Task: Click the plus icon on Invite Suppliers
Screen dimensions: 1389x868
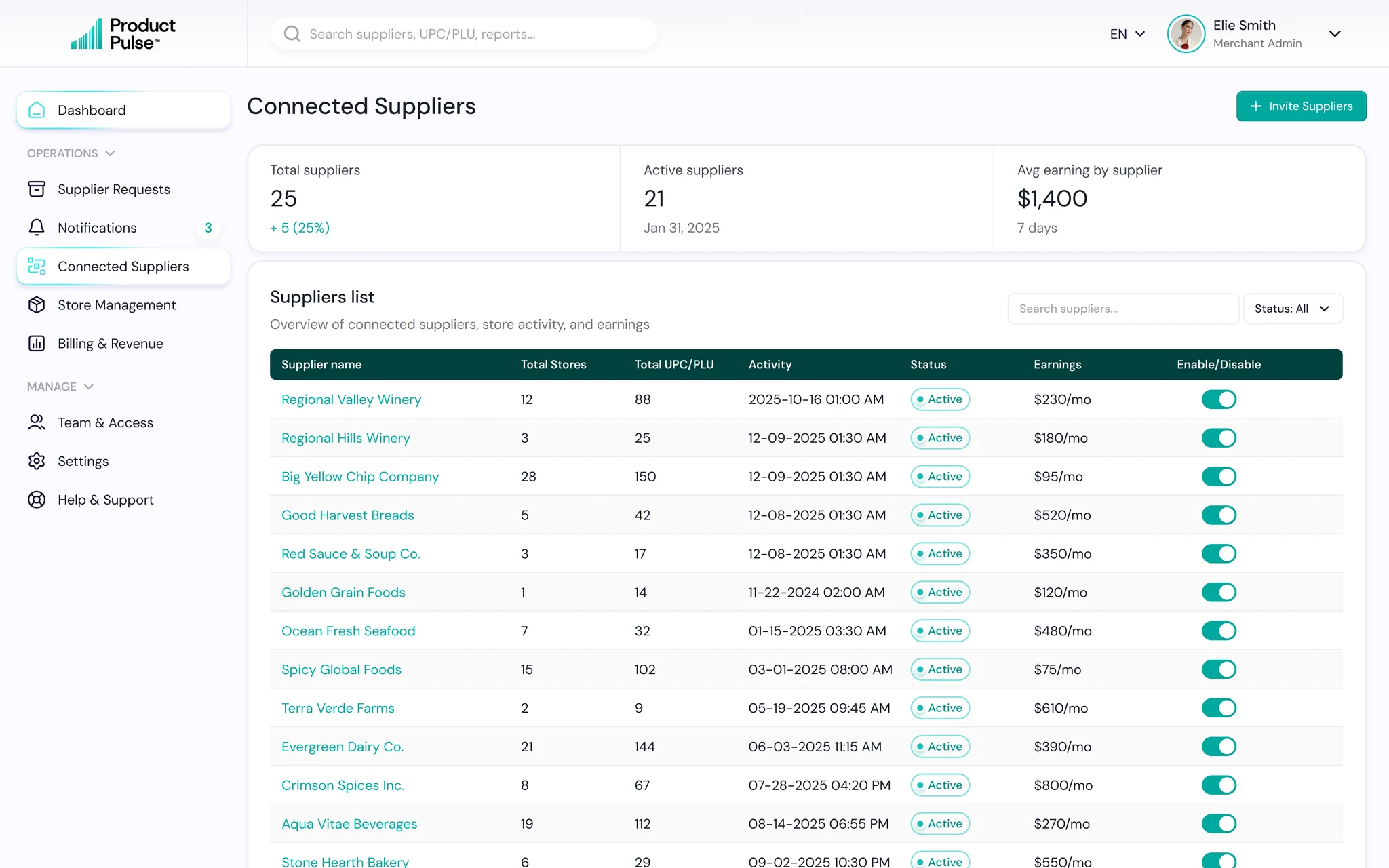Action: 1255,106
